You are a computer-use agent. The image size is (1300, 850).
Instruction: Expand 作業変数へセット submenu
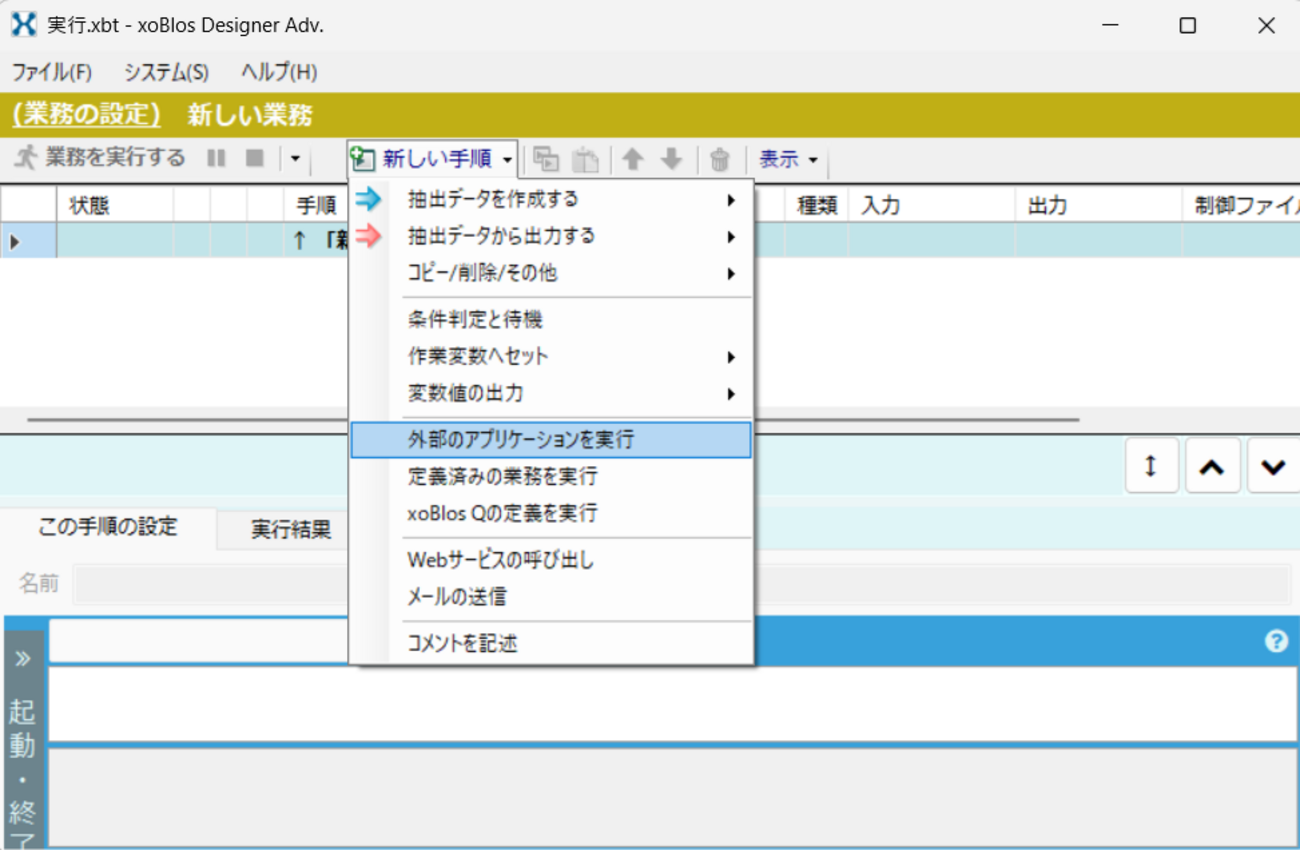click(x=551, y=357)
